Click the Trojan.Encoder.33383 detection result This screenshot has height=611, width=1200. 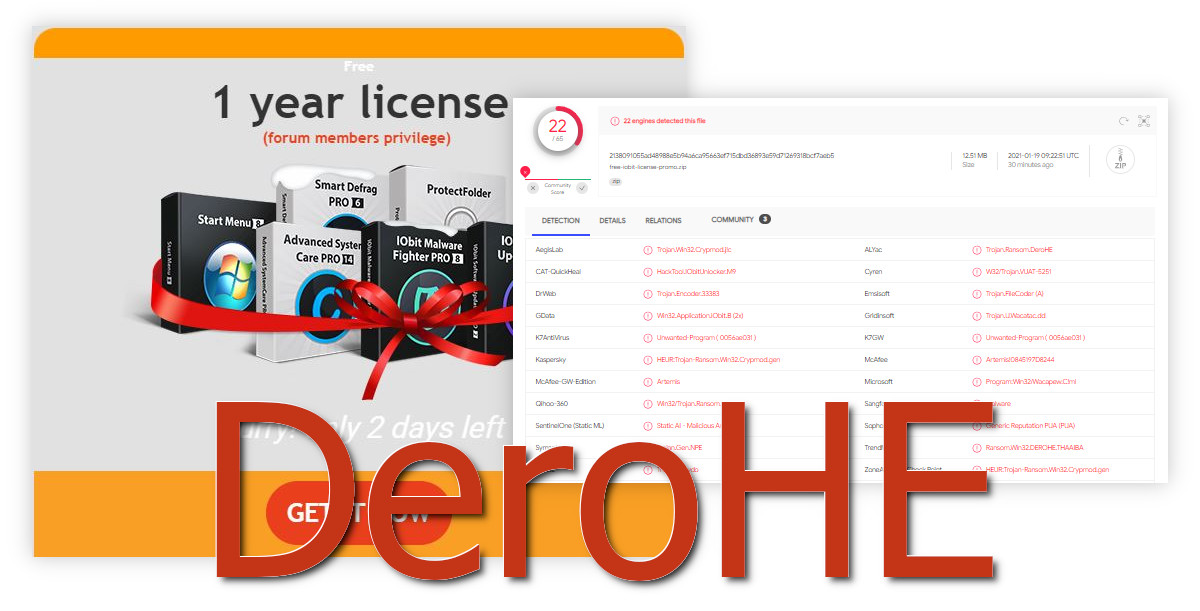click(x=688, y=293)
